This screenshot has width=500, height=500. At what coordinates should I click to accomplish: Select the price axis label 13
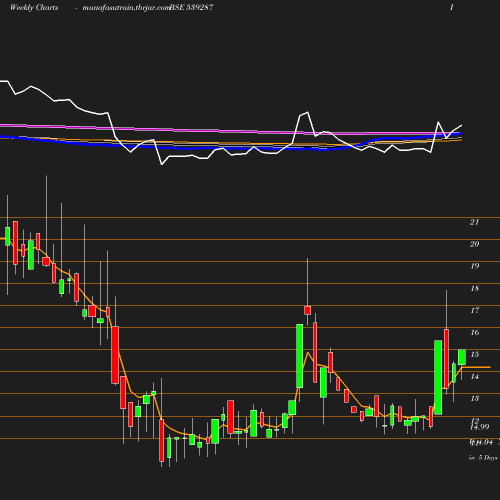(x=474, y=398)
